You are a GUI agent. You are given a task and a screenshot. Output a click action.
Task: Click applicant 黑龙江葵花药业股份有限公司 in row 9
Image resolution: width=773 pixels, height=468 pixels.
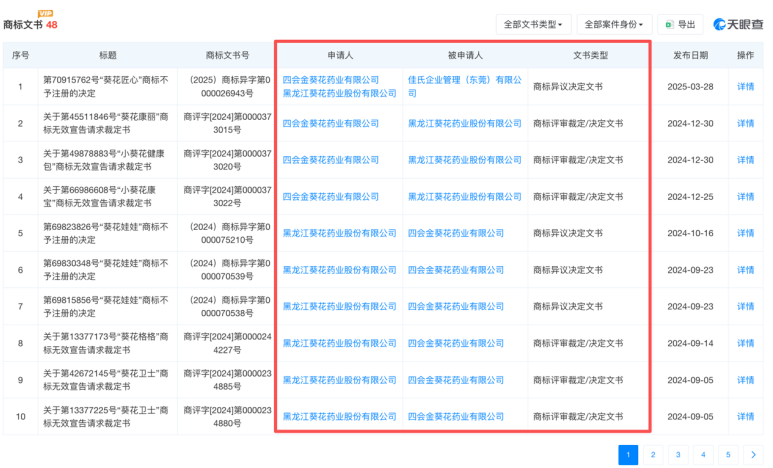[x=339, y=380]
